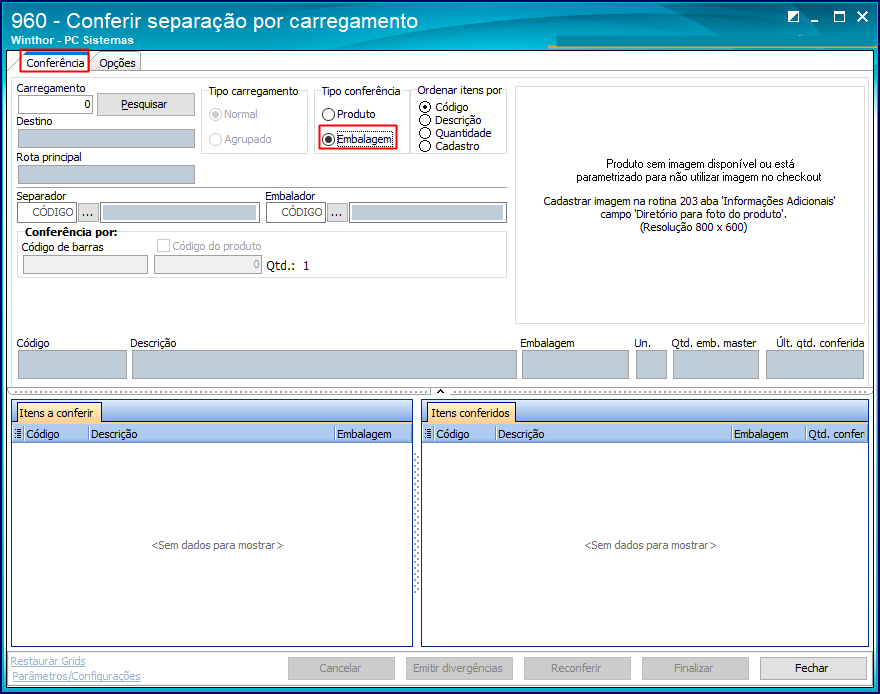The height and width of the screenshot is (694, 880).
Task: Select Produto conference type
Action: [x=349, y=114]
